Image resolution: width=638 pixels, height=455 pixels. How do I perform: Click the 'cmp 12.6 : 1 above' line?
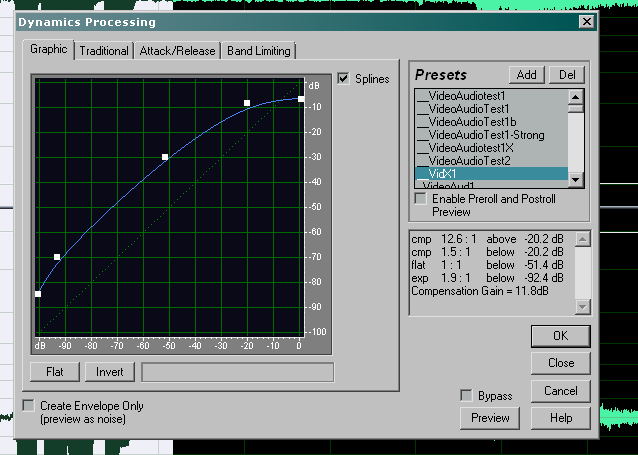click(x=487, y=239)
